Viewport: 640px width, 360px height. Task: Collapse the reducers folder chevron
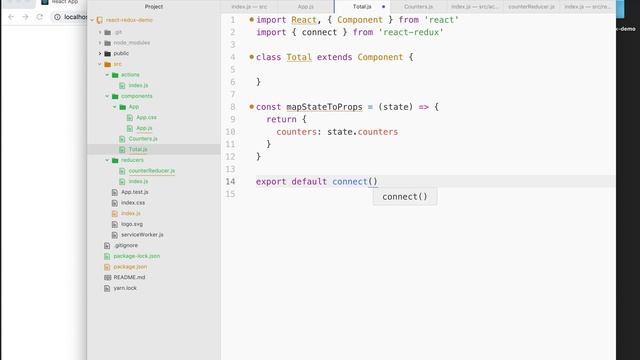(x=107, y=160)
